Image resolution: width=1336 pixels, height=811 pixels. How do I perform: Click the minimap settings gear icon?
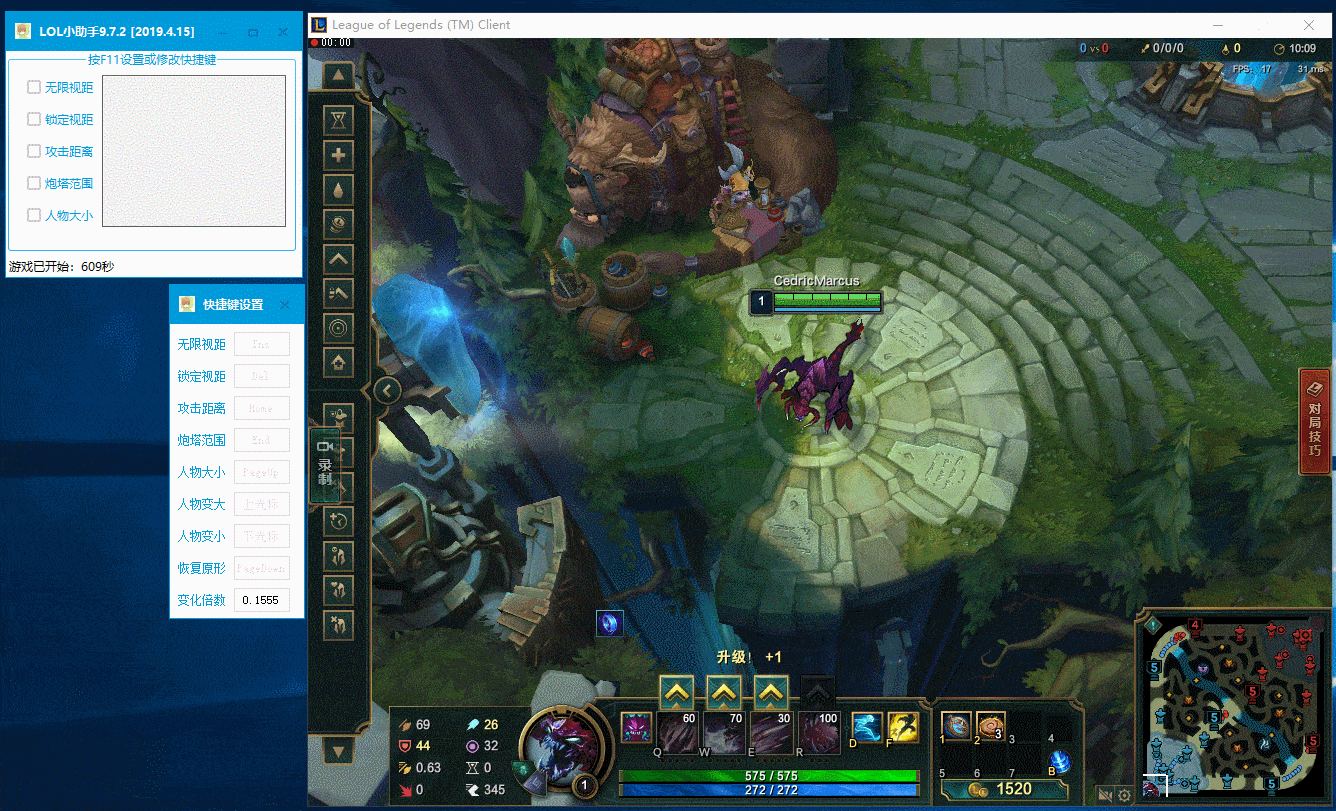(x=1125, y=796)
